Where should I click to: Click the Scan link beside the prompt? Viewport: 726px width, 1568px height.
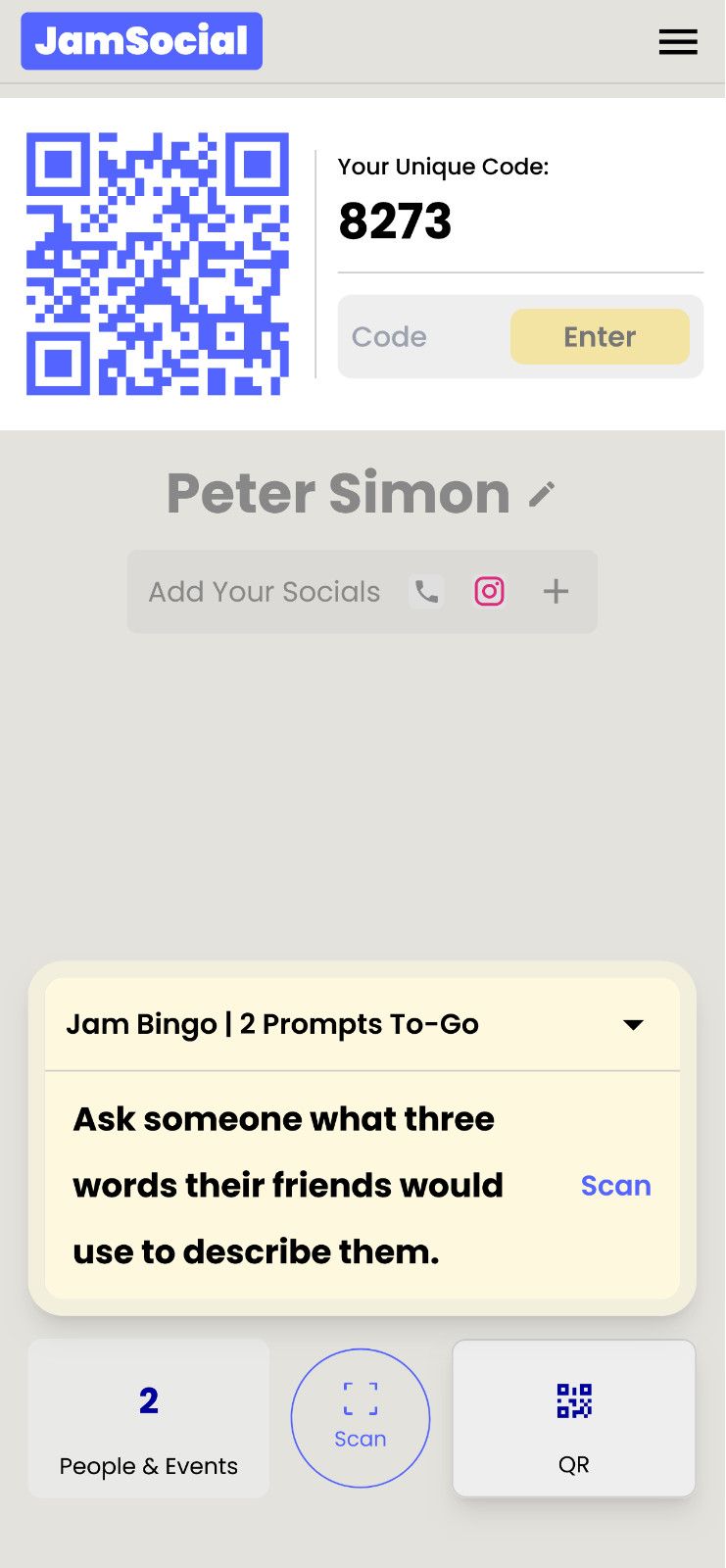click(x=615, y=1186)
